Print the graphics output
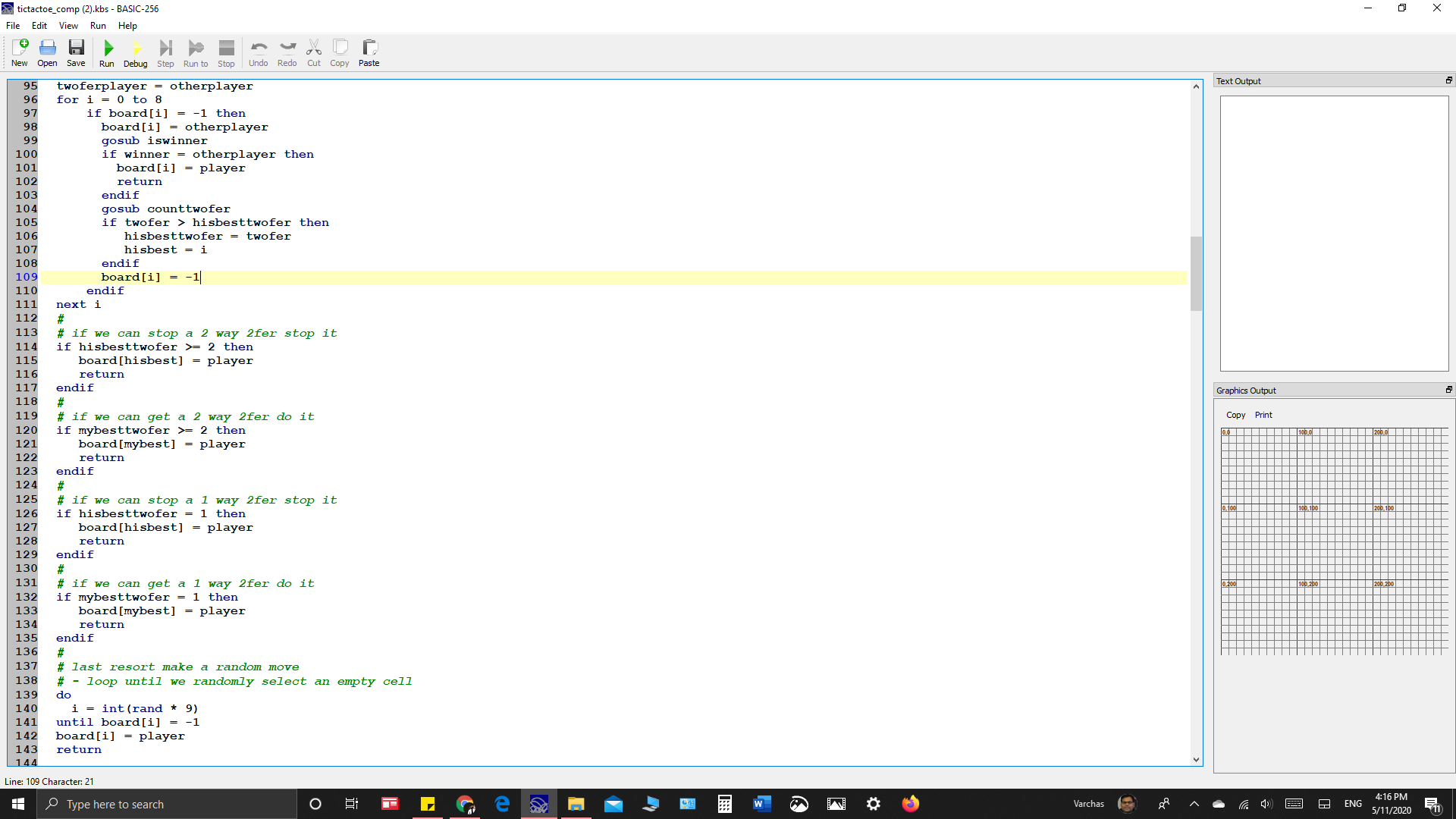The width and height of the screenshot is (1456, 819). 1263,415
